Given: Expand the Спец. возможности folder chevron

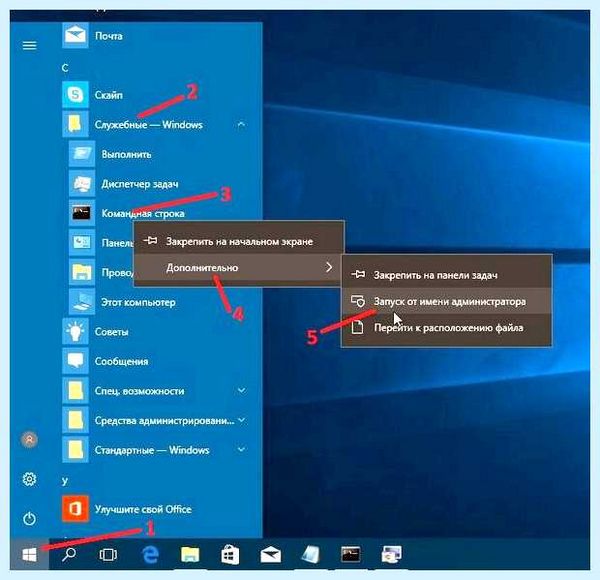Looking at the screenshot, I should click(x=241, y=390).
